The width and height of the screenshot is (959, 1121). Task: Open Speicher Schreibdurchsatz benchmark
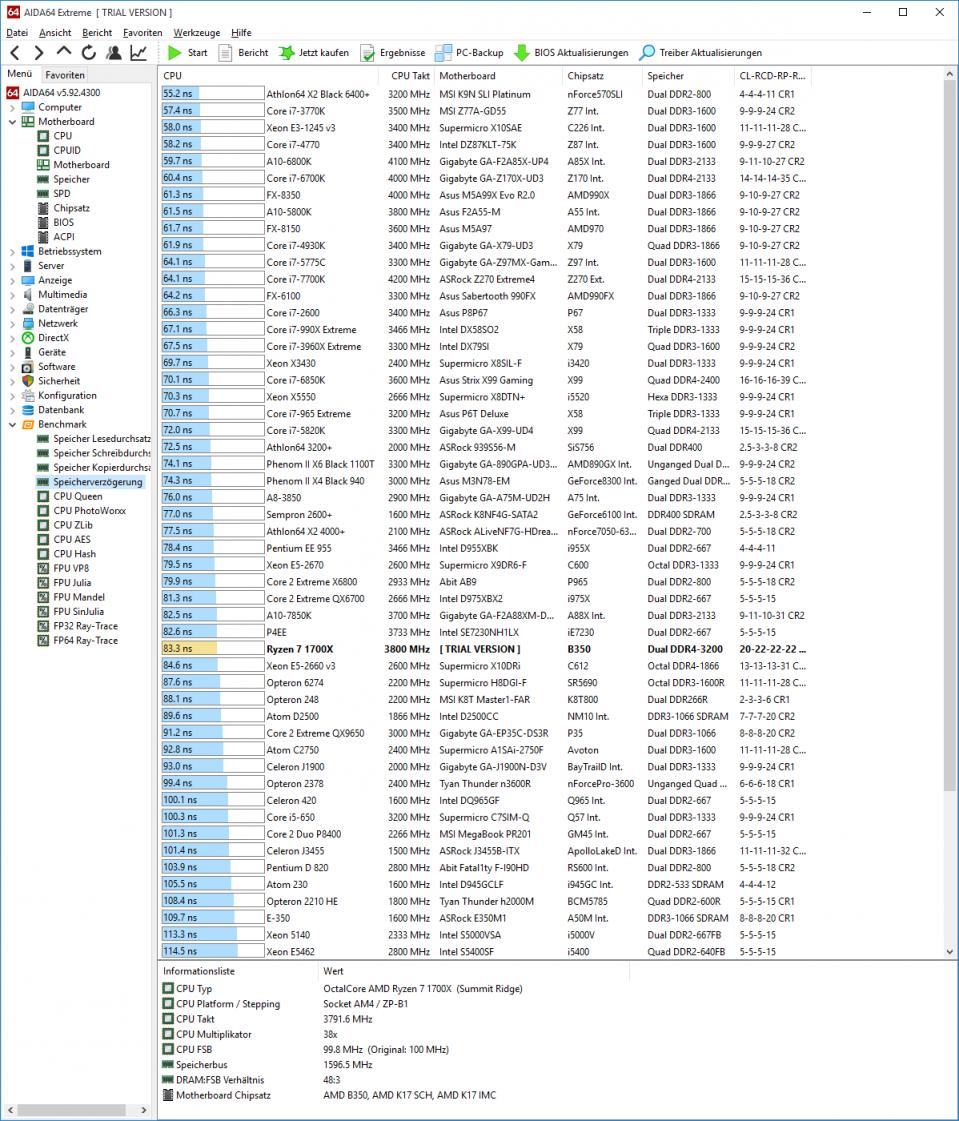94,453
